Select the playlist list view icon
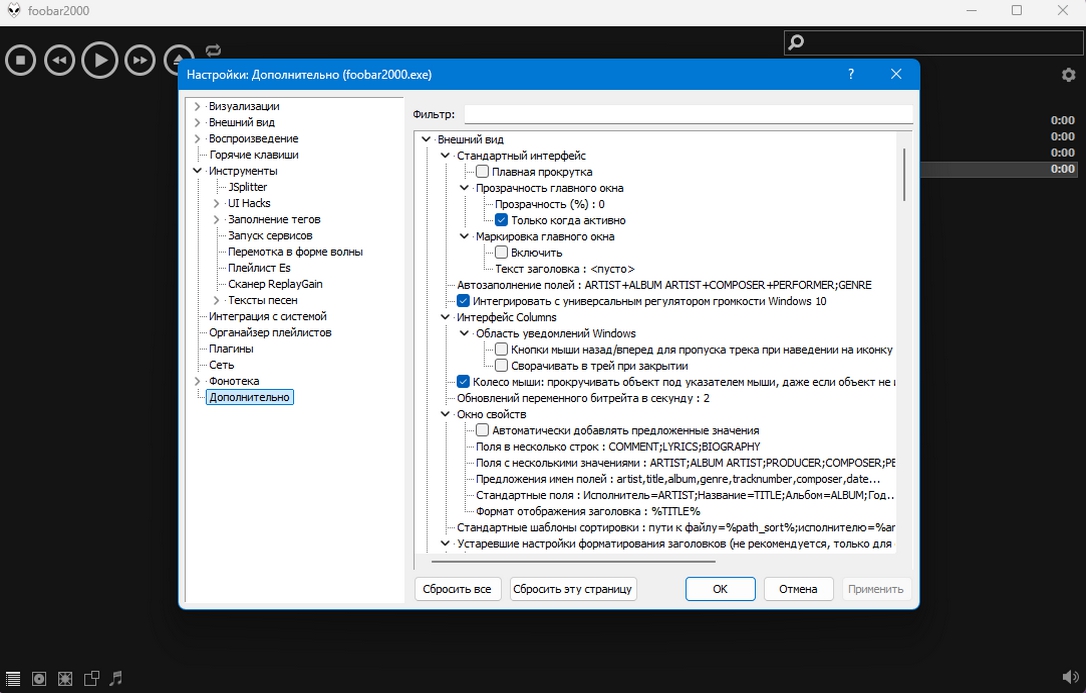Viewport: 1086px width, 693px height. click(13, 678)
